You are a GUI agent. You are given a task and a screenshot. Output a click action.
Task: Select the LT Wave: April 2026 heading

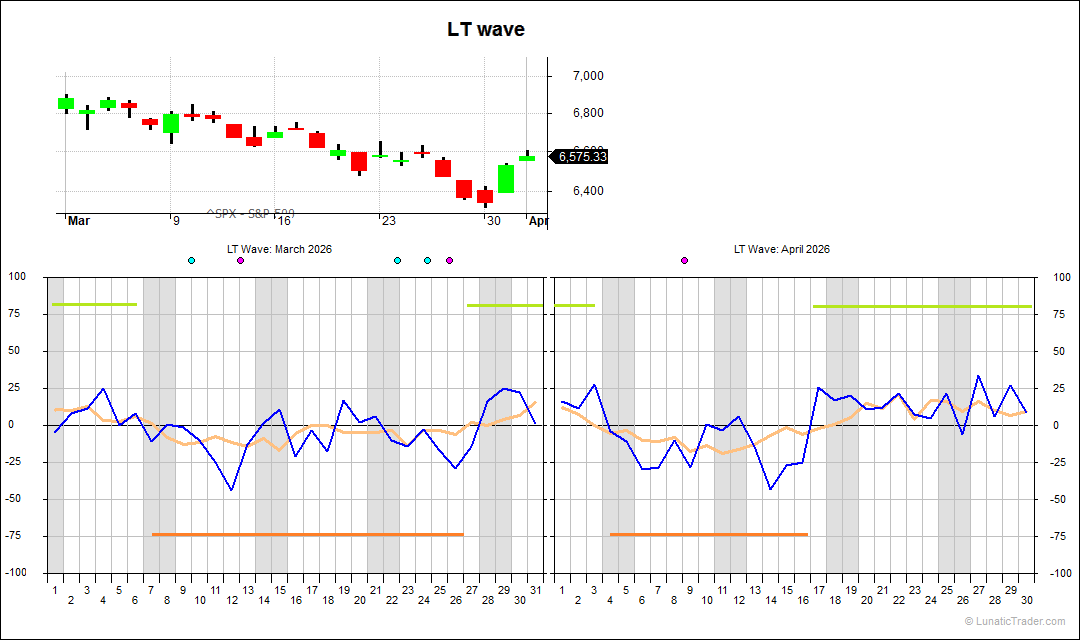click(x=781, y=249)
